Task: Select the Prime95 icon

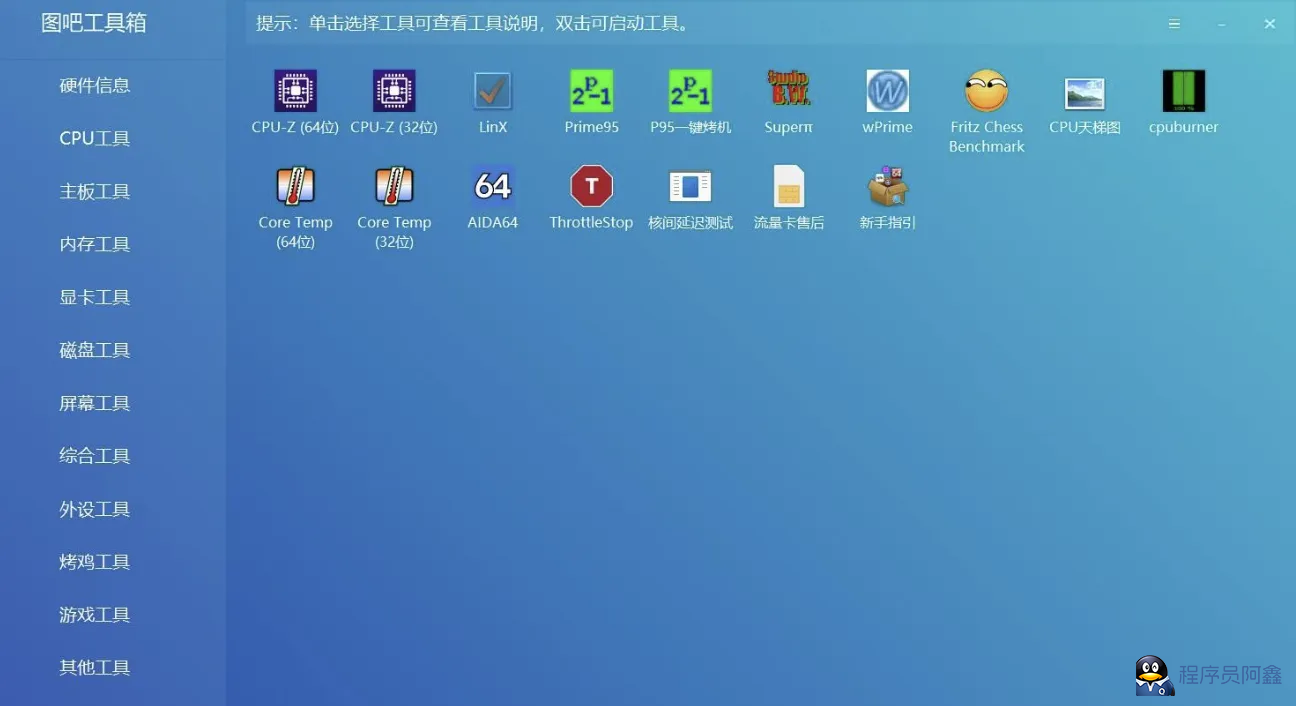Action: click(591, 91)
